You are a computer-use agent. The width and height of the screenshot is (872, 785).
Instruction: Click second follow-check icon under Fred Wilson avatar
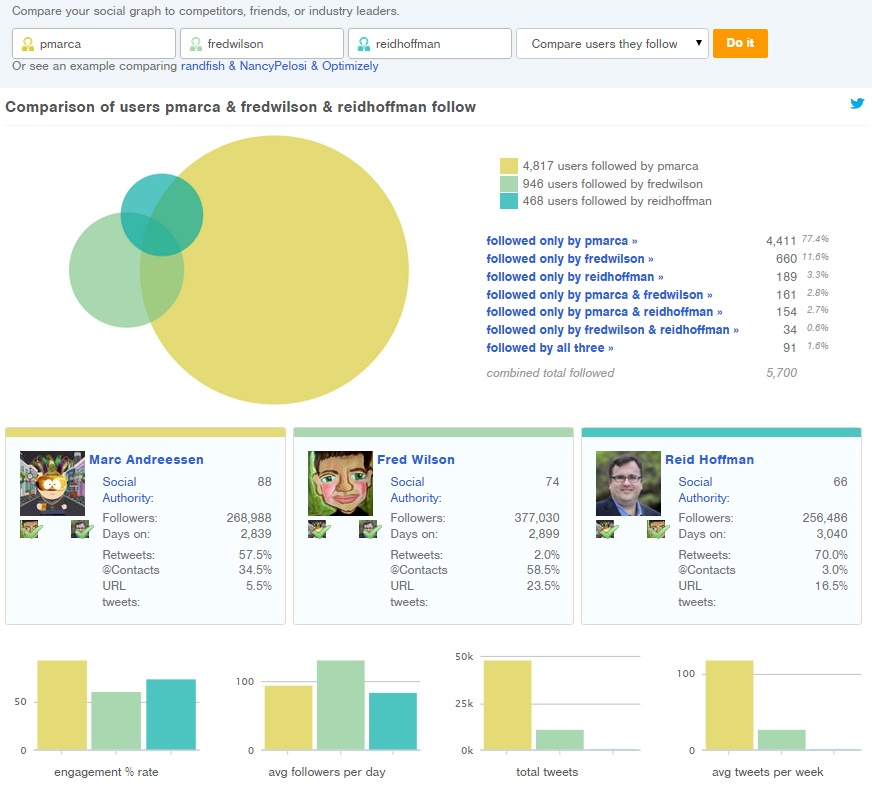click(369, 529)
